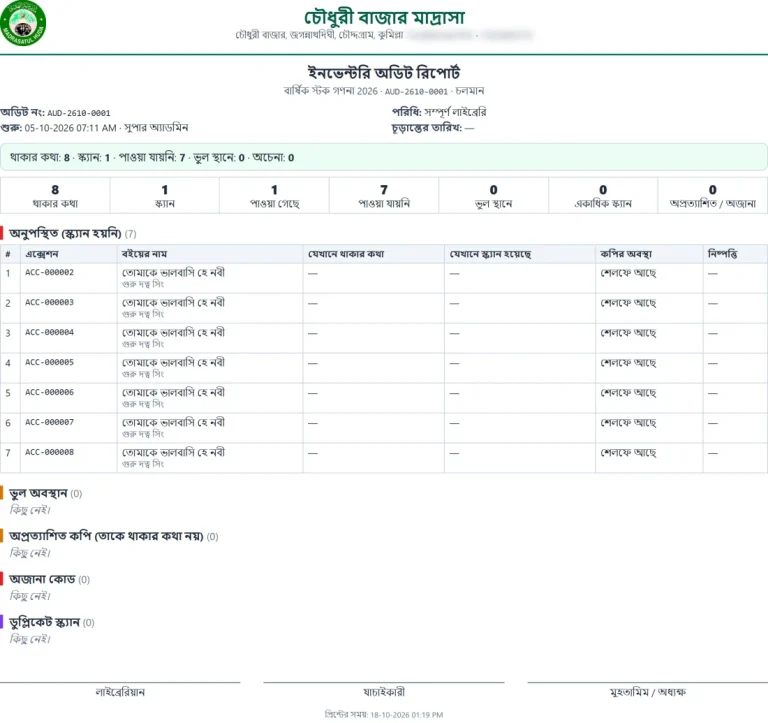
Task: Click the stat card 1 পাওয়া গেছে
Action: click(x=274, y=195)
